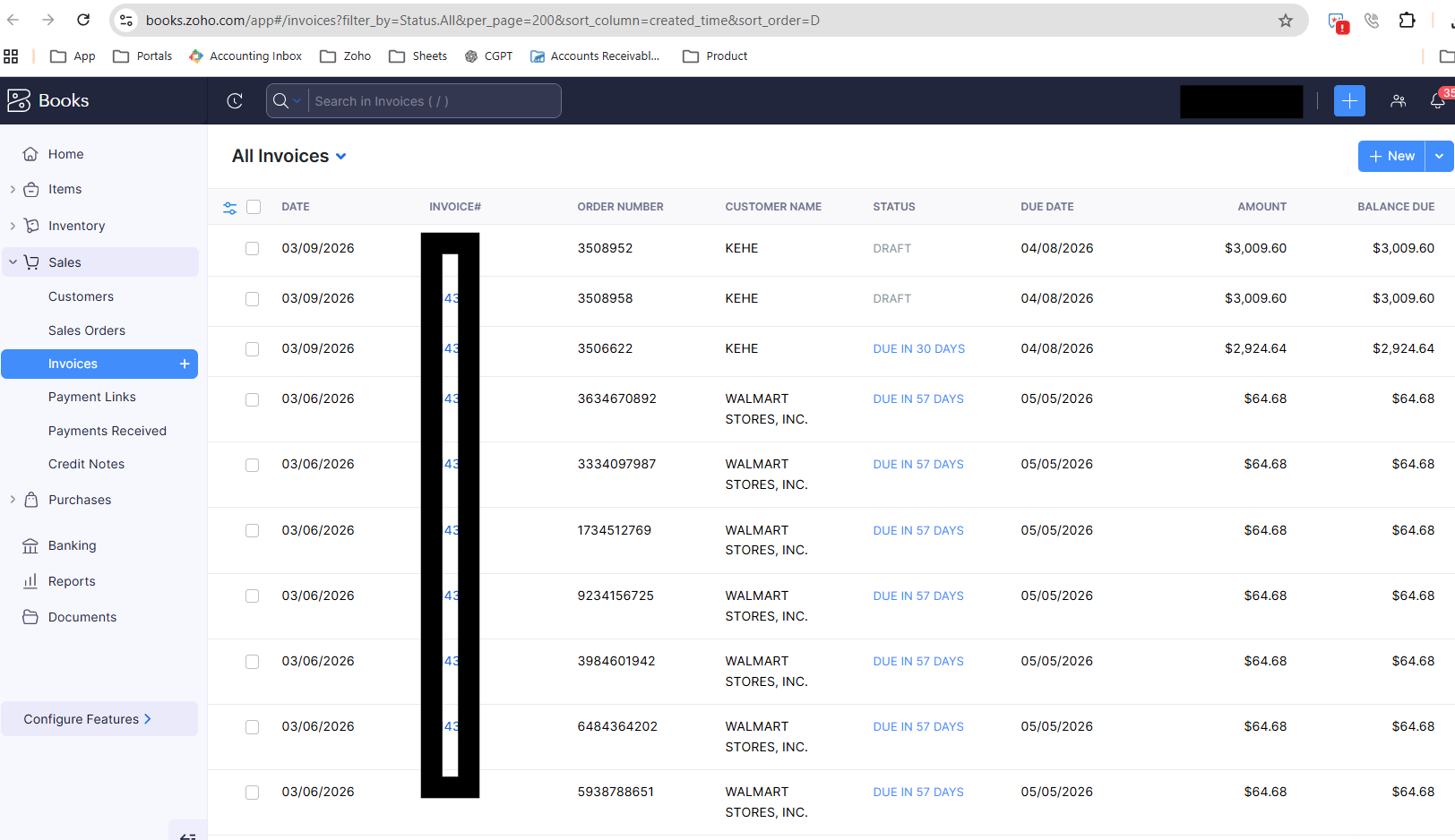The width and height of the screenshot is (1455, 840).
Task: Sort by the AMOUNT column header
Action: (1261, 207)
